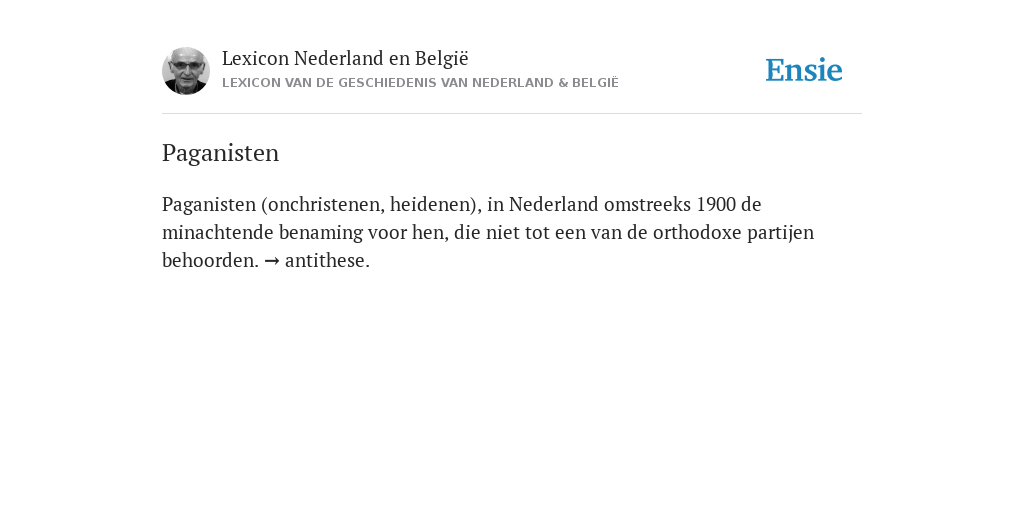The image size is (1024, 512).
Task: Click the arrow symbol before antithese
Action: click(272, 261)
